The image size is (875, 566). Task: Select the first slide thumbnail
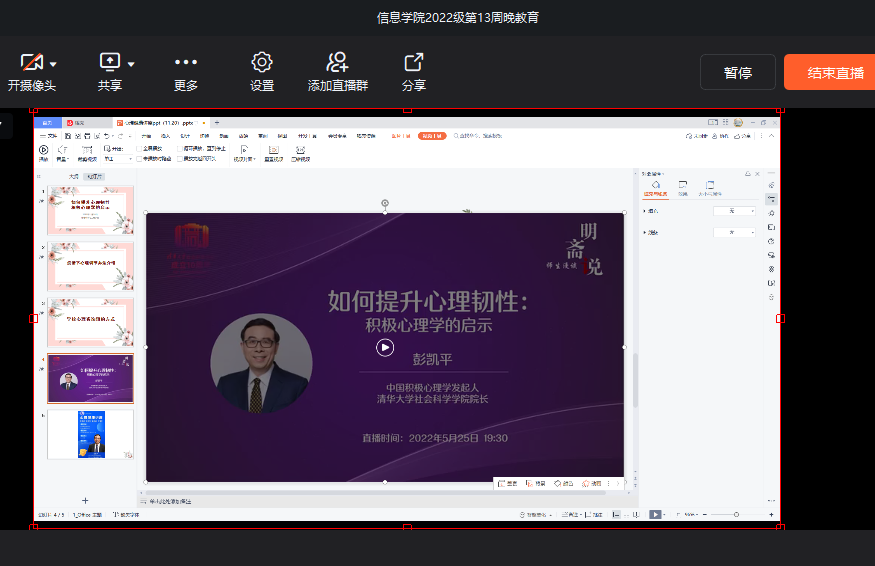pyautogui.click(x=91, y=210)
